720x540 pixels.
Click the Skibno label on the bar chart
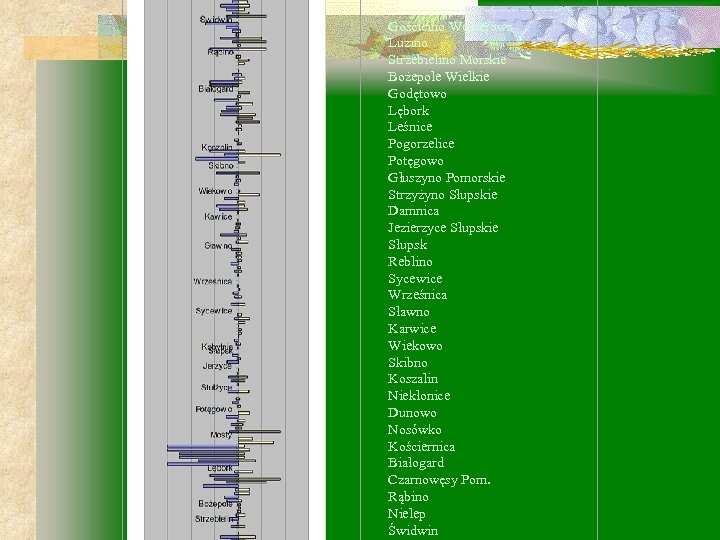221,165
